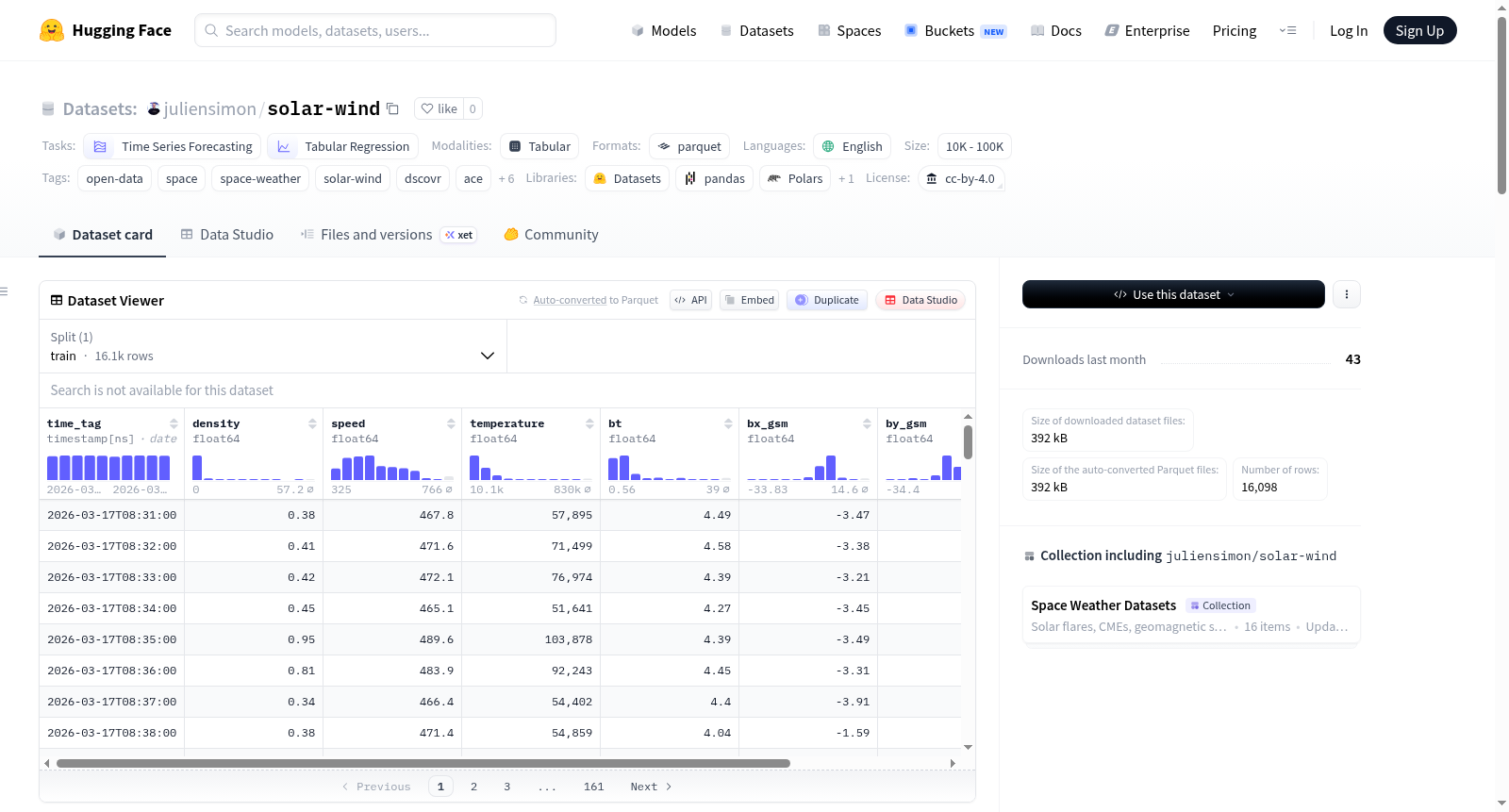
Task: Click the dscovr tag
Action: pyautogui.click(x=423, y=178)
